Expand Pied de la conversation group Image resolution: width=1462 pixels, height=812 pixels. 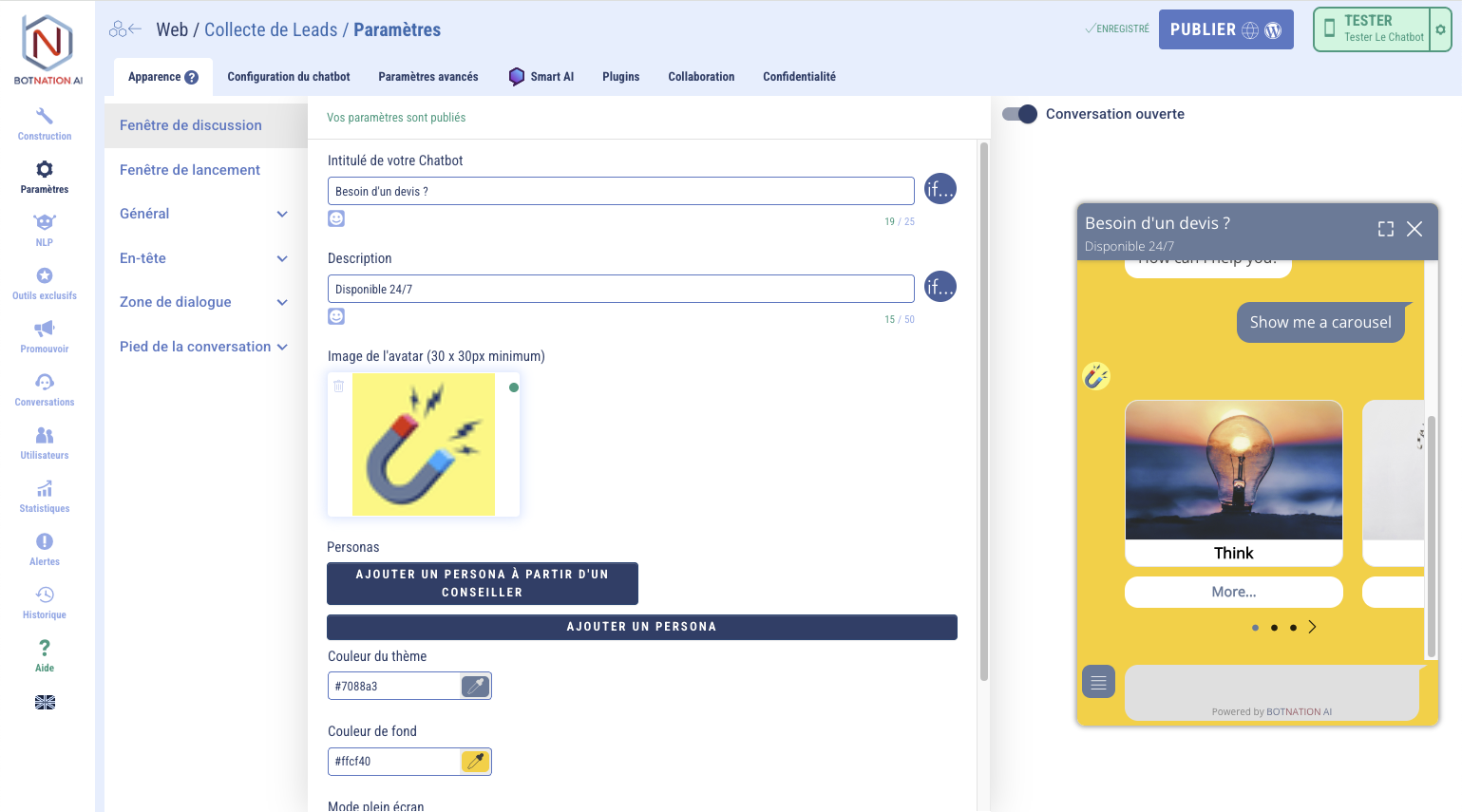(x=204, y=347)
